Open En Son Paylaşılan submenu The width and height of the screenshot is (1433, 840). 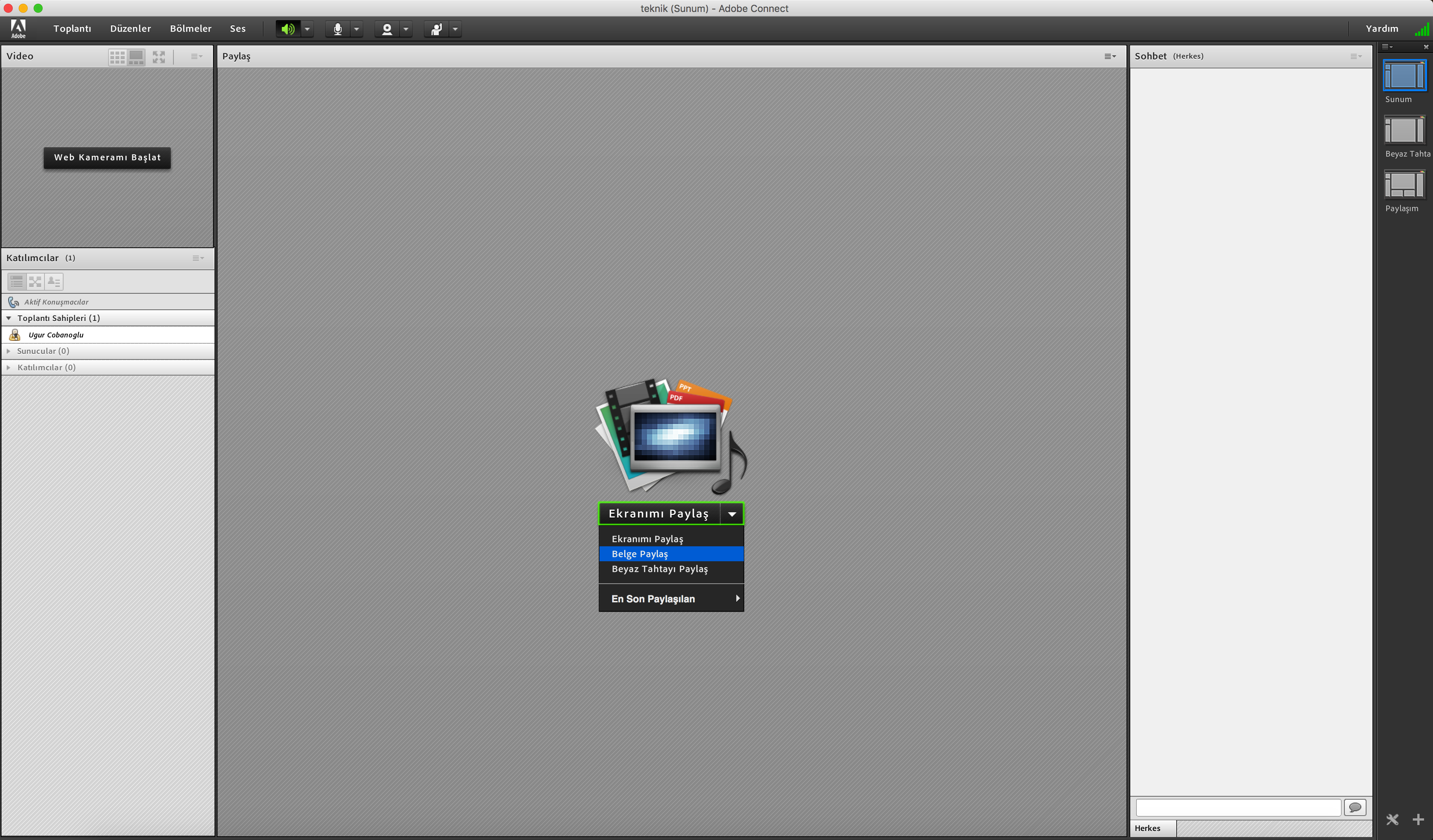(671, 599)
